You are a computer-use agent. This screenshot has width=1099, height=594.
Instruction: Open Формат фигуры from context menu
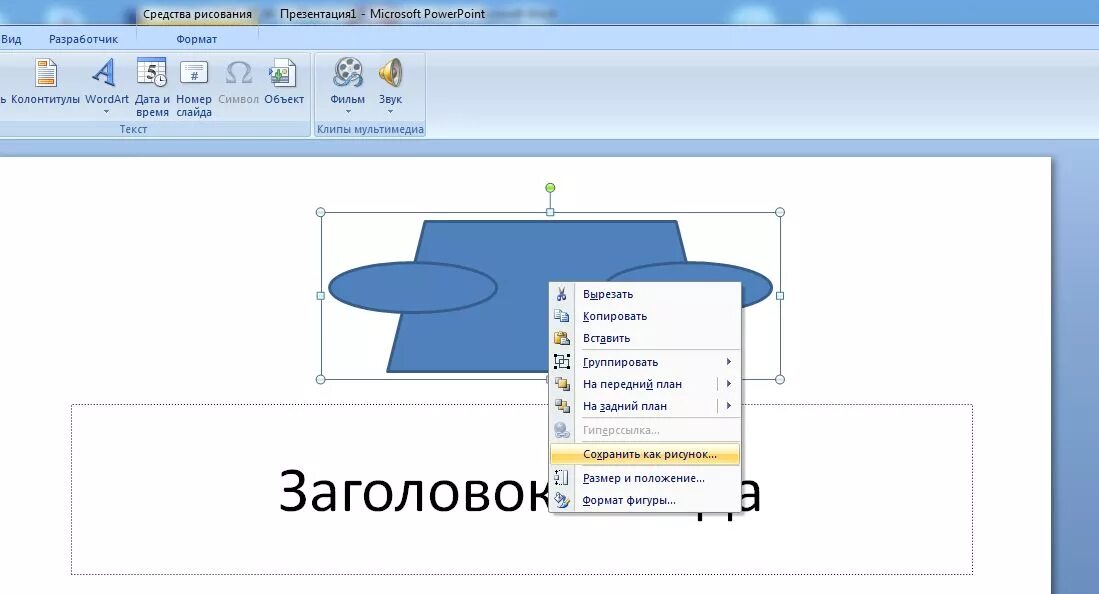pos(645,500)
